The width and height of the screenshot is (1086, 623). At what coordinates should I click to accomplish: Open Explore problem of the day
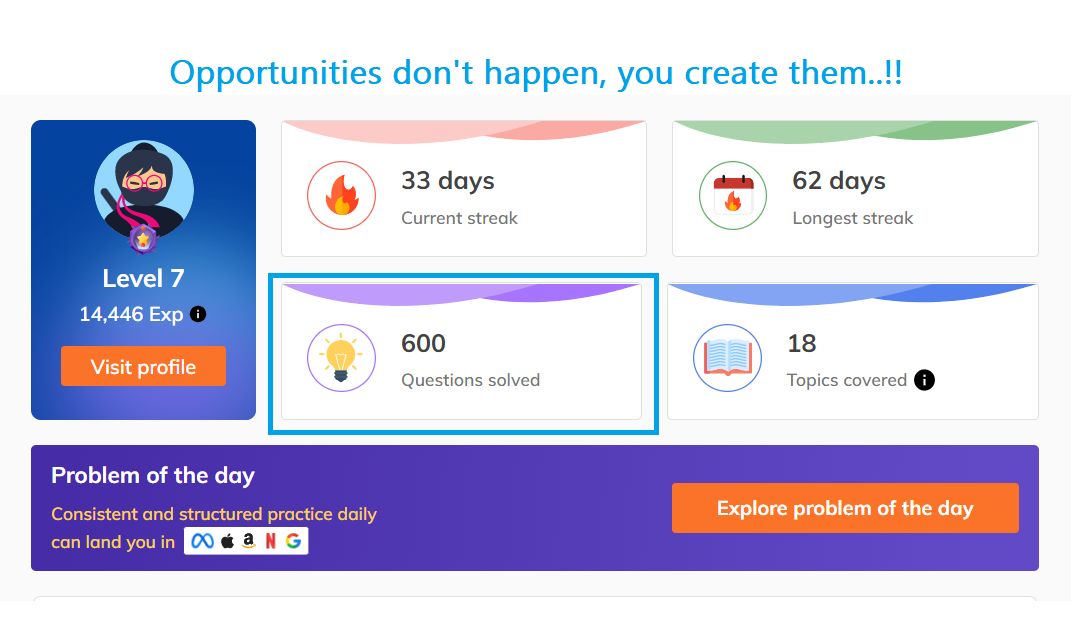pos(845,508)
